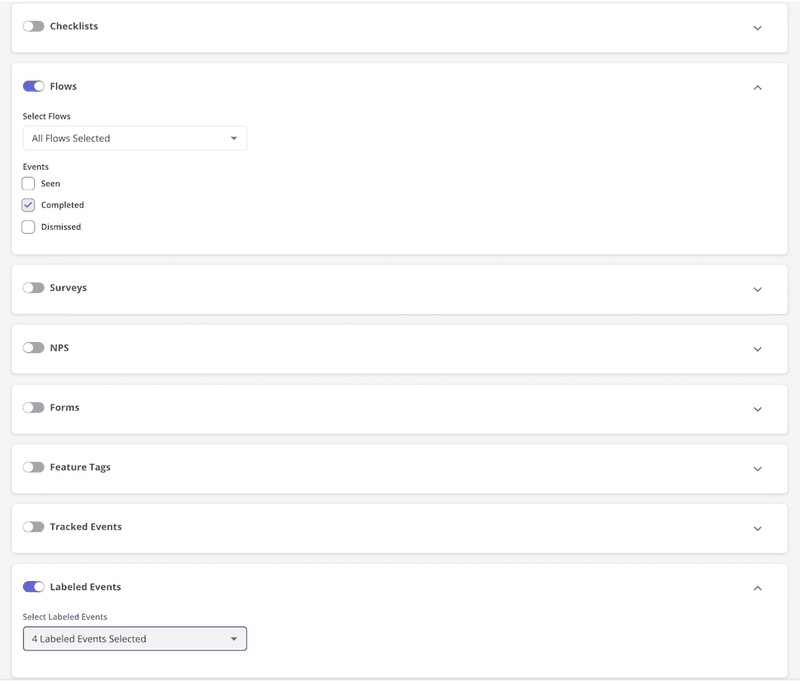
Task: Open the 4 Labeled Events Selected dropdown
Action: pos(135,638)
